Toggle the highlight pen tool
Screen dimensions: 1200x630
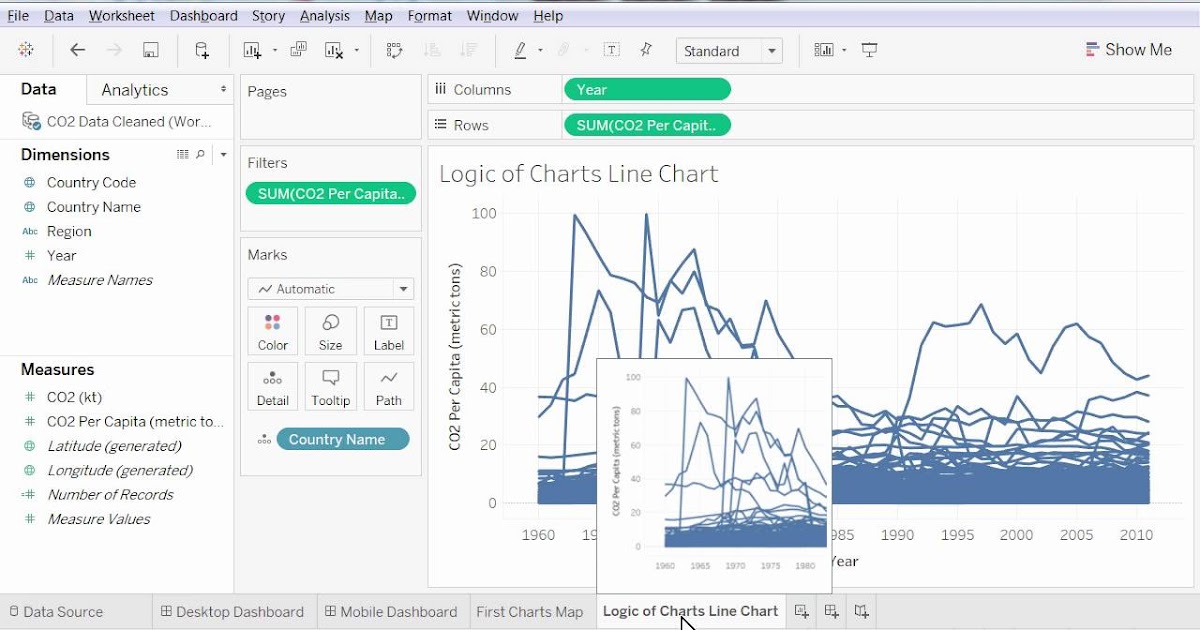click(523, 50)
